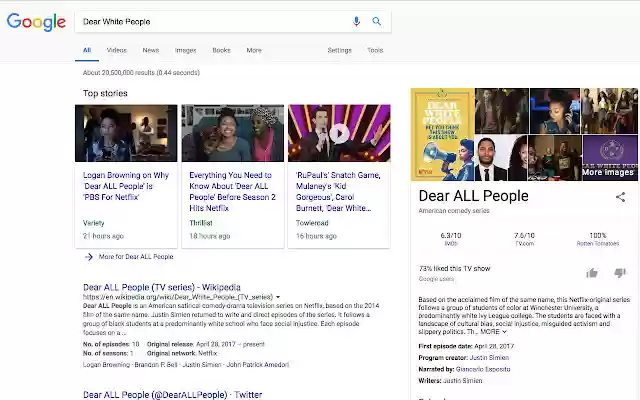Click the 'Top stories' heading
The image size is (640, 400).
point(105,93)
